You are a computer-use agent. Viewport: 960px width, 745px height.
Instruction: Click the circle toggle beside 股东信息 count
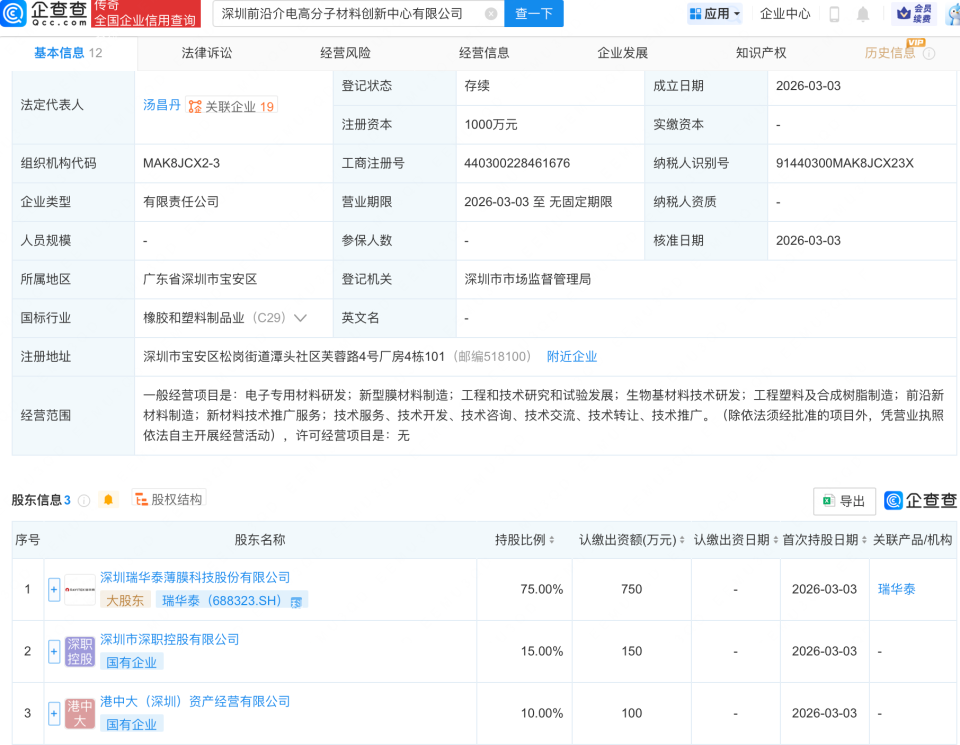(x=83, y=500)
